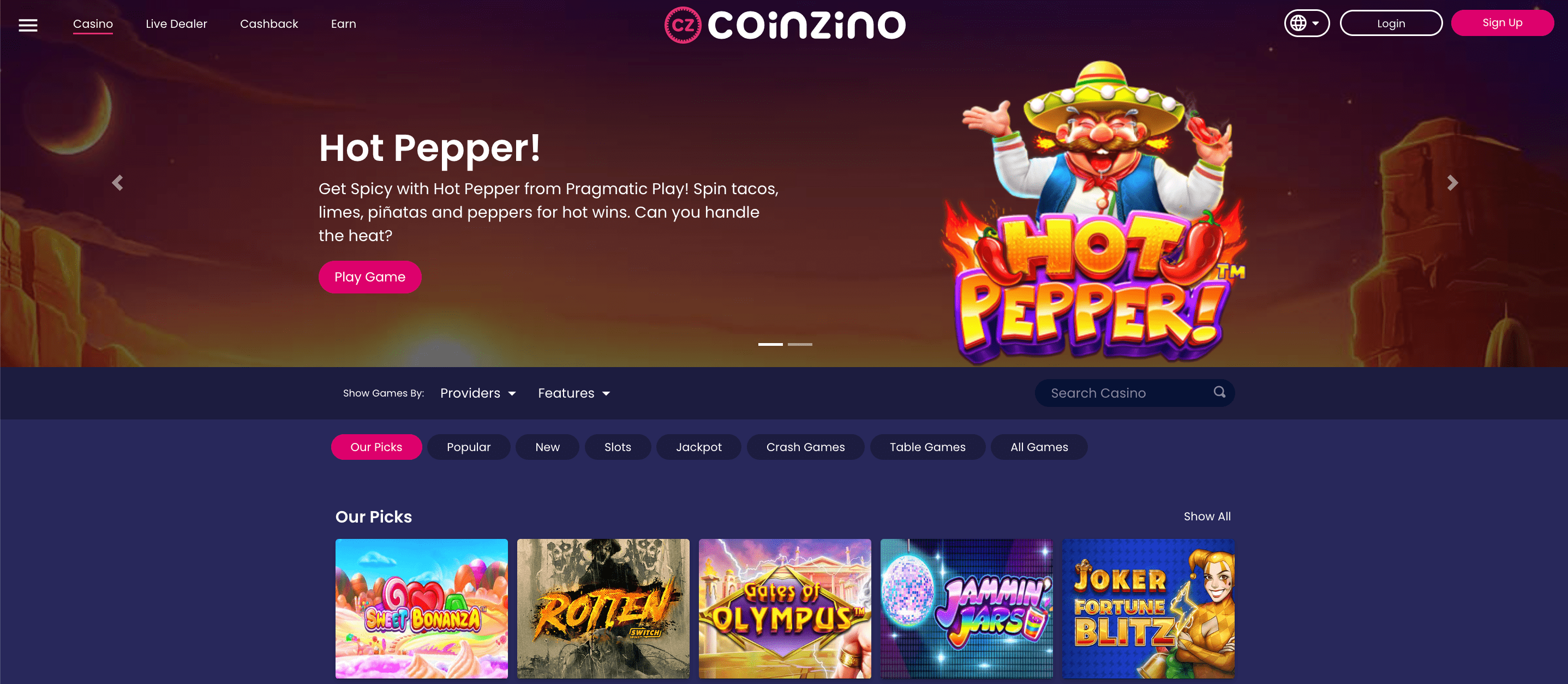Open the globe language selector
Image resolution: width=1568 pixels, height=684 pixels.
[1306, 23]
